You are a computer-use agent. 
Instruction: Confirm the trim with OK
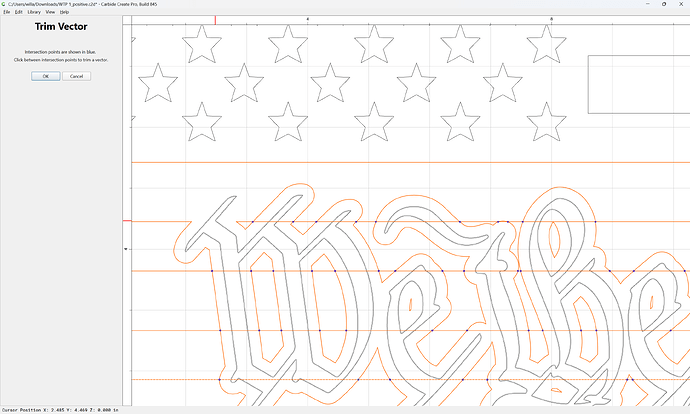point(46,76)
